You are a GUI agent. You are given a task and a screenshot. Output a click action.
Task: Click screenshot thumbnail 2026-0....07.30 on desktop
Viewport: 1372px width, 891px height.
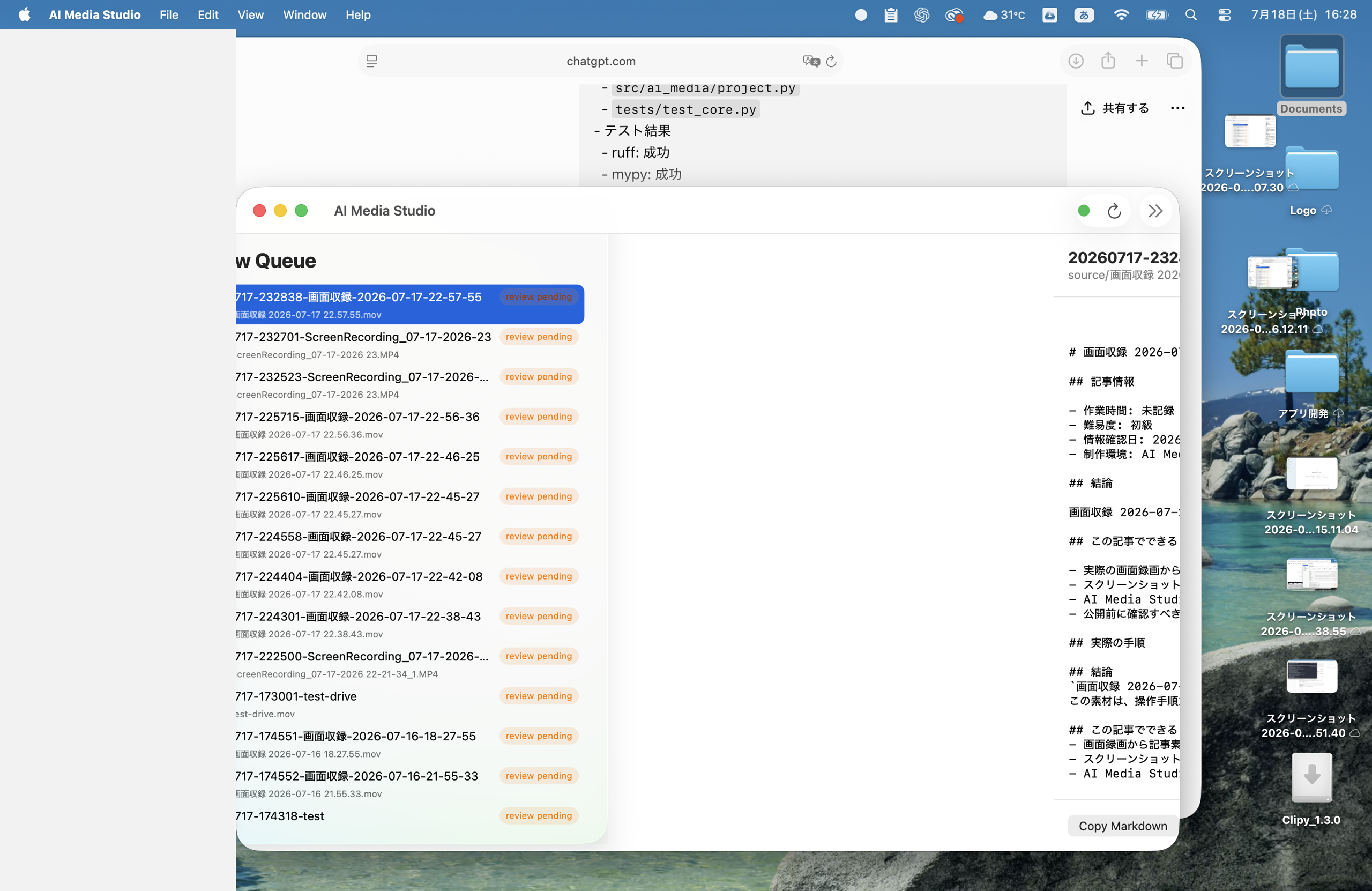[1250, 132]
